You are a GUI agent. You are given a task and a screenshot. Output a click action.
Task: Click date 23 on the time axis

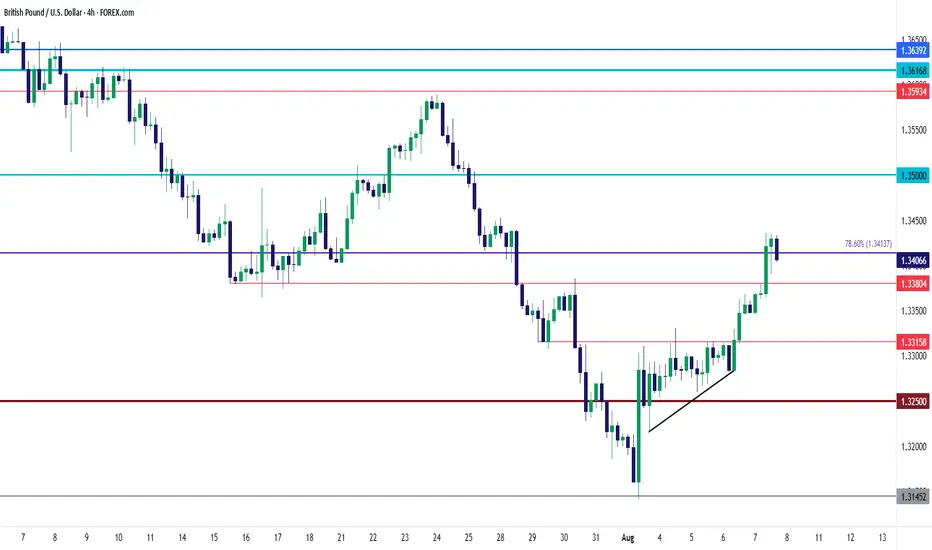click(x=405, y=538)
